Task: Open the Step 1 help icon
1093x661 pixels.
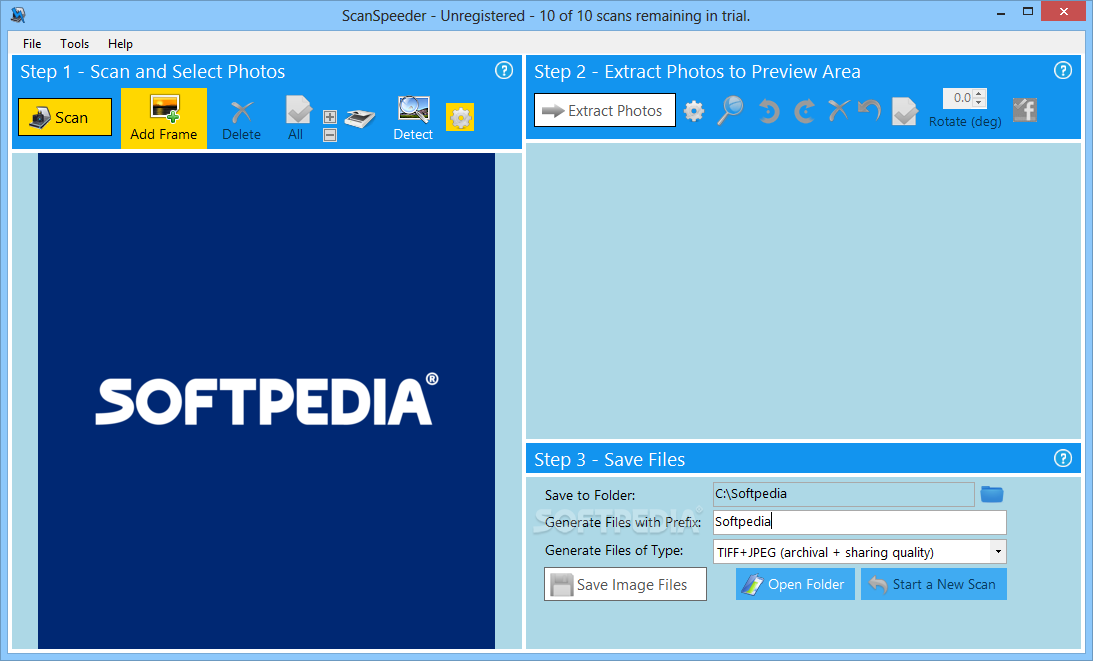Action: pyautogui.click(x=504, y=70)
